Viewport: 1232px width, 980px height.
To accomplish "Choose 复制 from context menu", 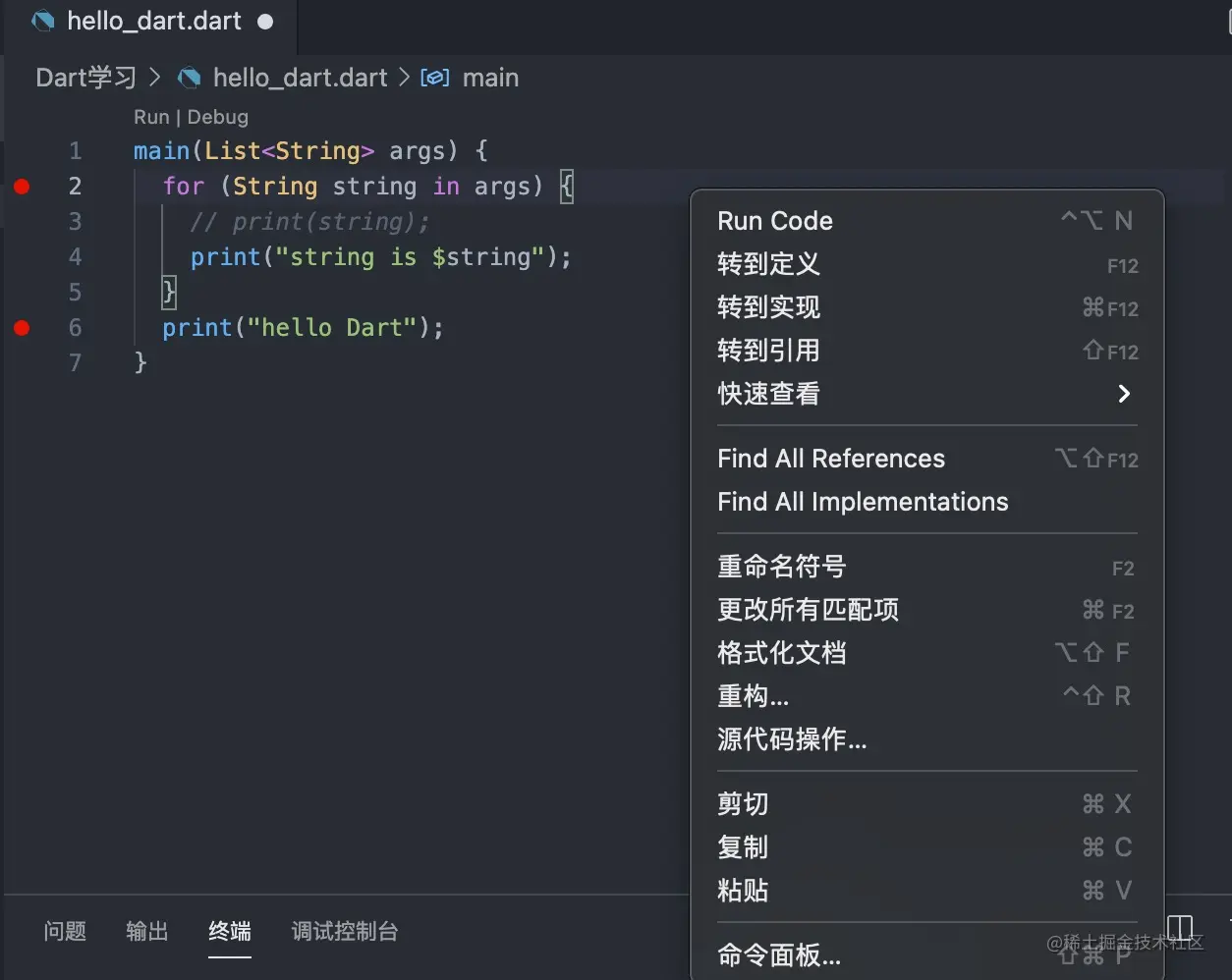I will [x=926, y=847].
